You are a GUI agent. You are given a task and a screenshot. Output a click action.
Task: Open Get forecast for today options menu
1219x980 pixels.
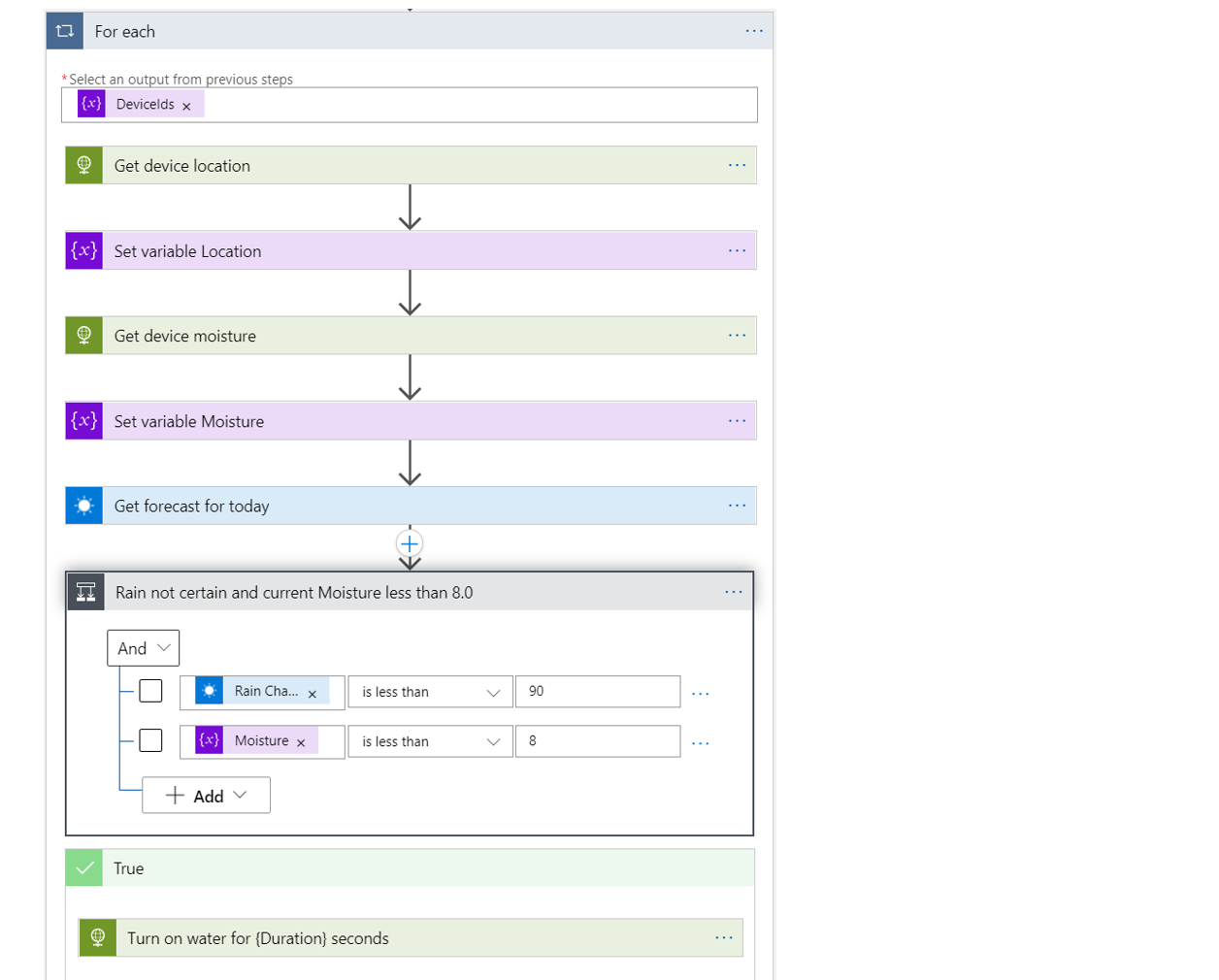738,506
